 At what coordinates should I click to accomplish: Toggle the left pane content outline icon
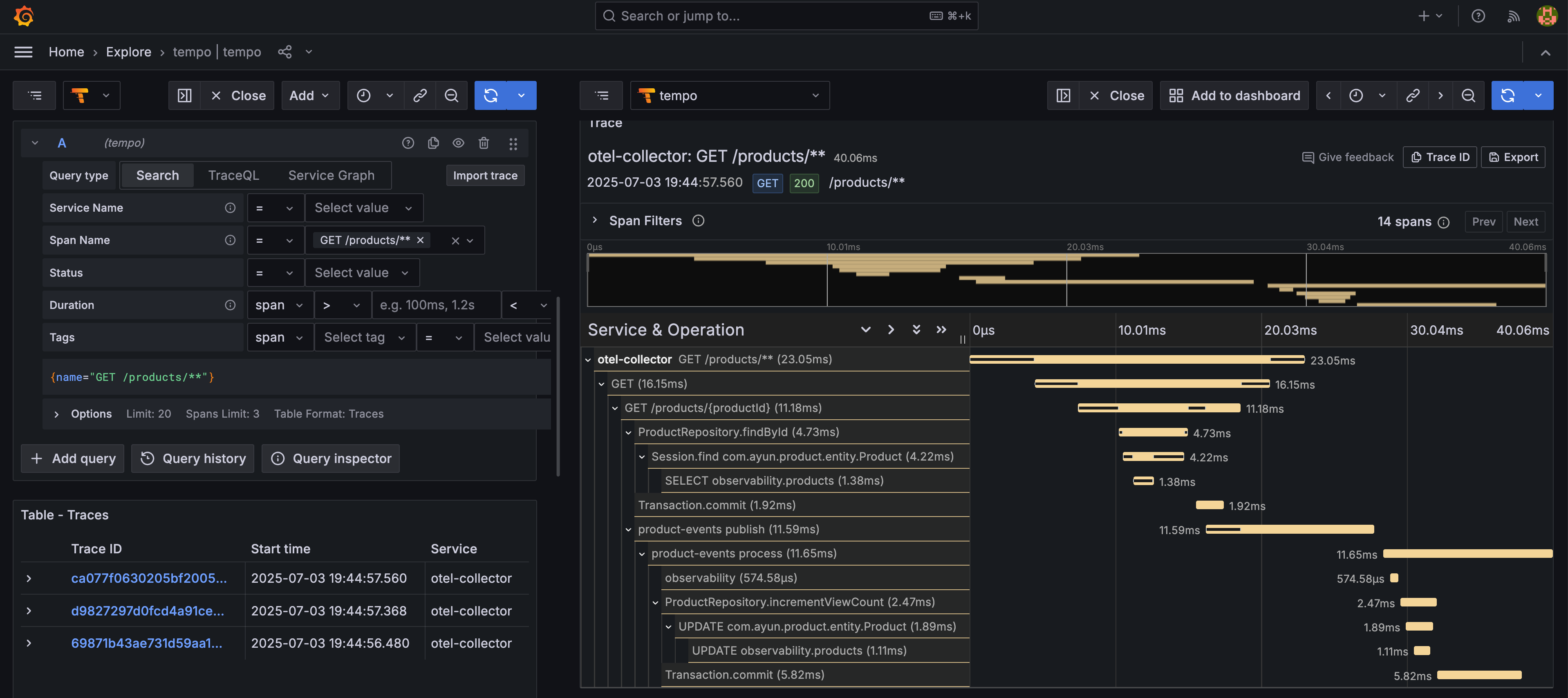35,96
